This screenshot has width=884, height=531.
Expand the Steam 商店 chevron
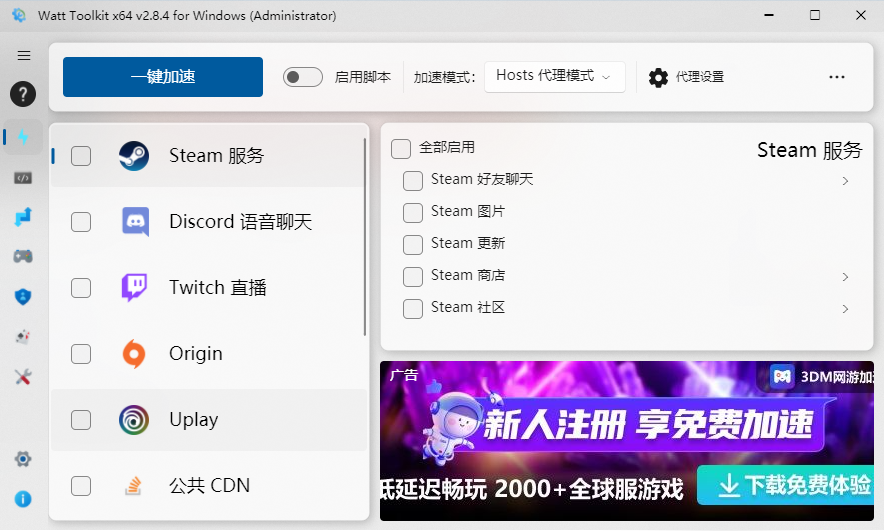845,277
